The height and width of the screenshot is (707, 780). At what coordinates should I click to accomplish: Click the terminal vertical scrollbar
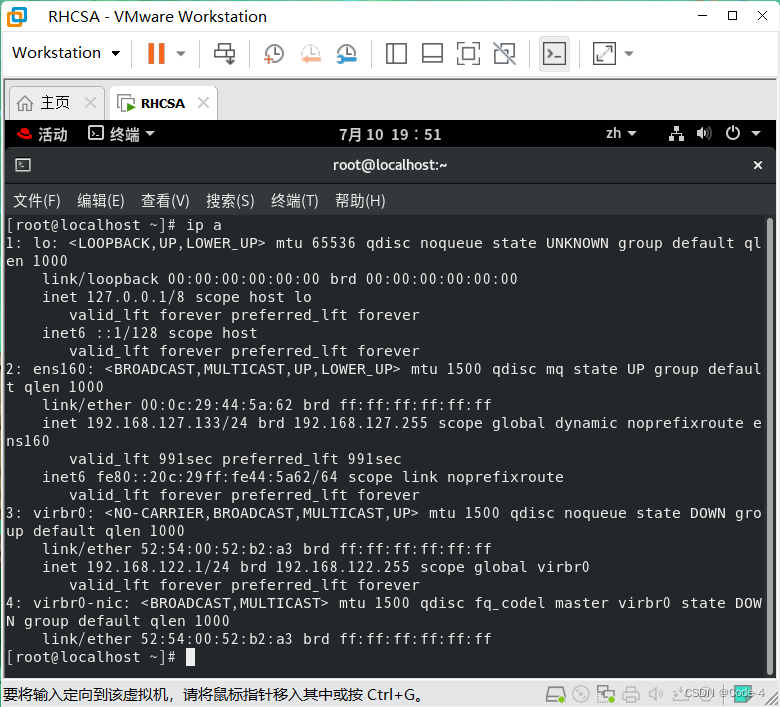770,445
